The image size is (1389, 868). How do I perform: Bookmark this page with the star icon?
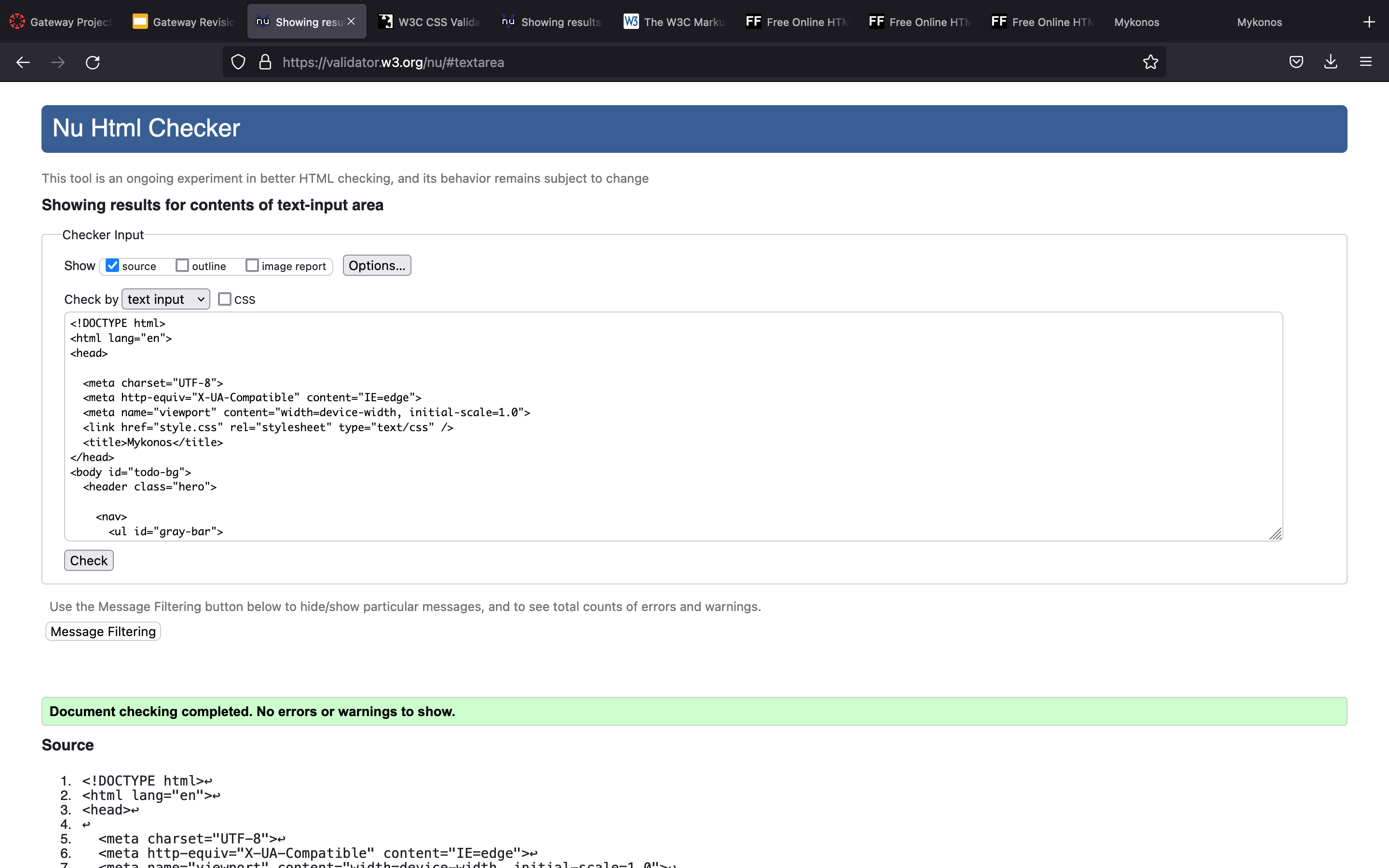1150,62
